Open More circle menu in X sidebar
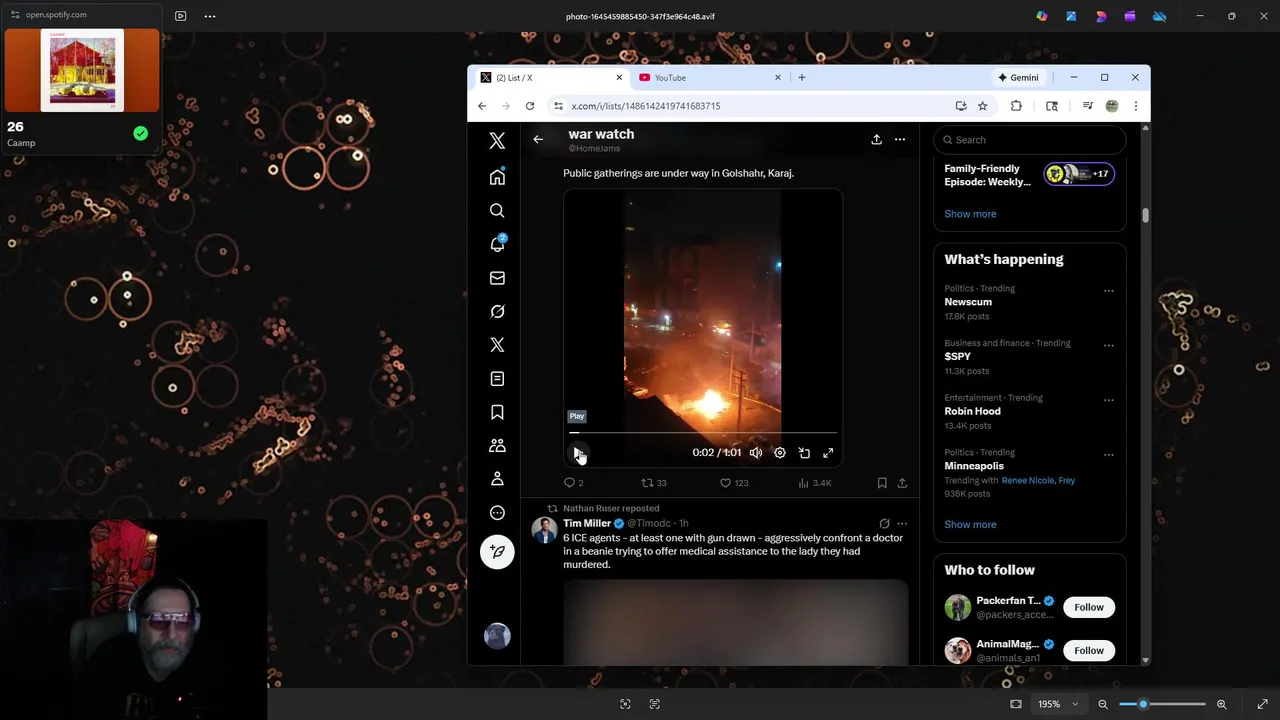The width and height of the screenshot is (1280, 720). (x=497, y=513)
